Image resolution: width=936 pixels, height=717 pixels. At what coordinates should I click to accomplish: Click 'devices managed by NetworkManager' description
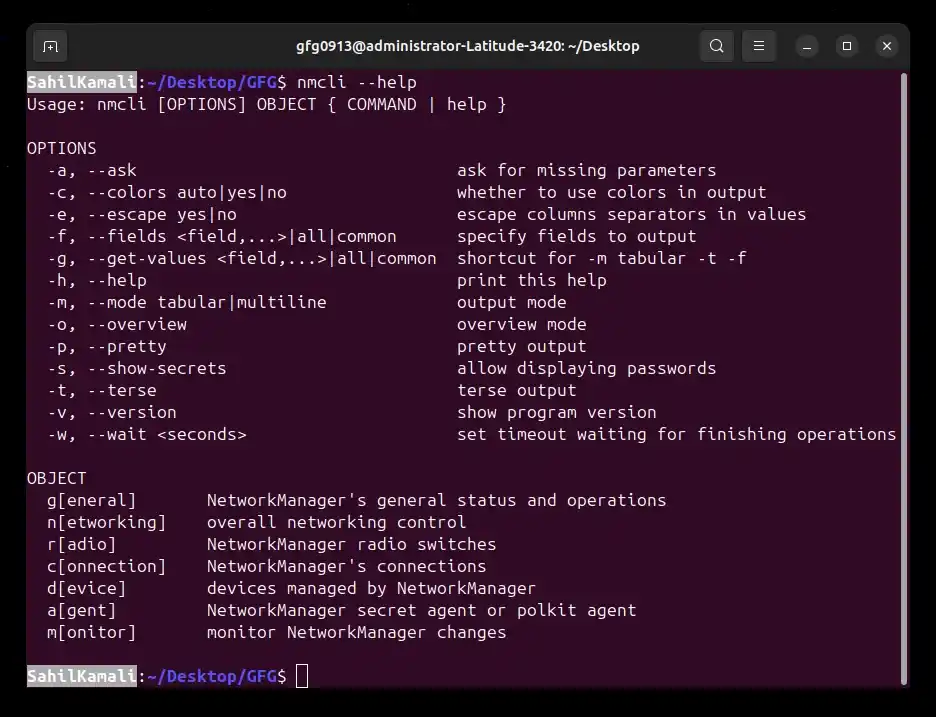pyautogui.click(x=371, y=589)
